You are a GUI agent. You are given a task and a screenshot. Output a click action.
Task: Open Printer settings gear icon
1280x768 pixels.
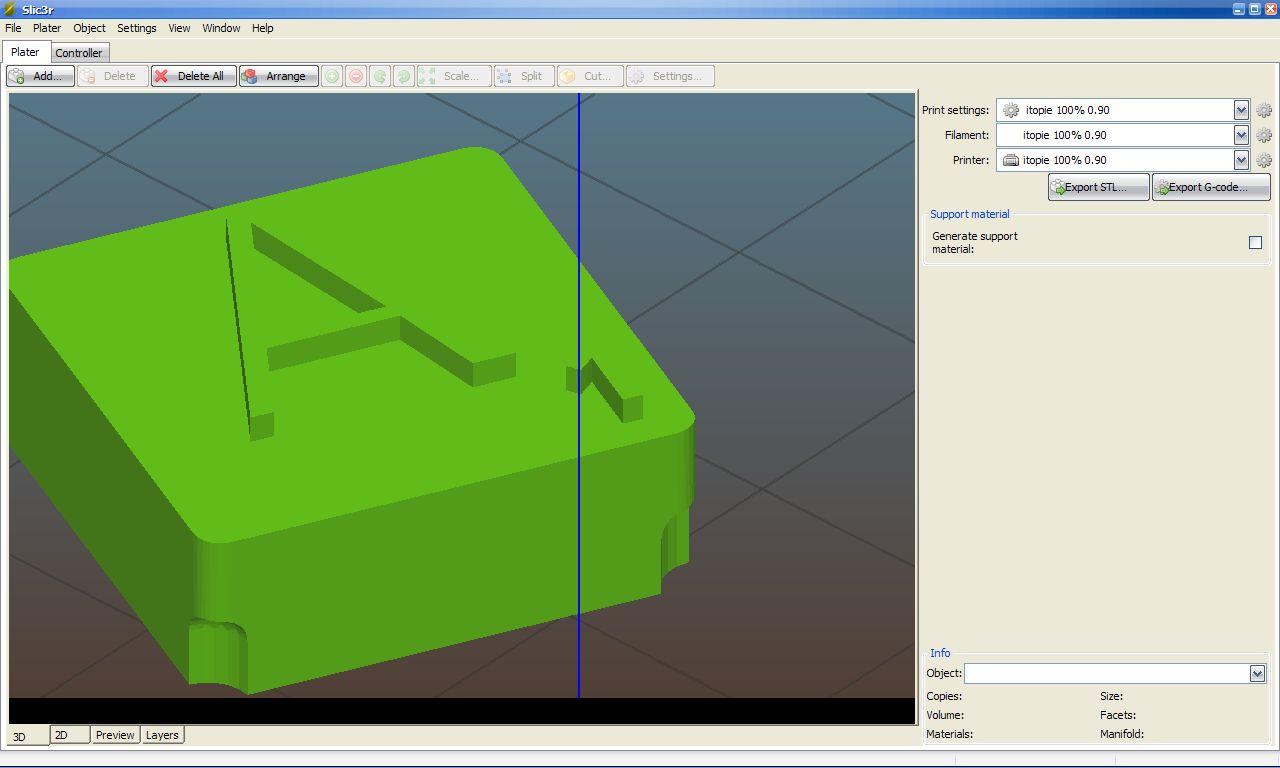(x=1264, y=160)
